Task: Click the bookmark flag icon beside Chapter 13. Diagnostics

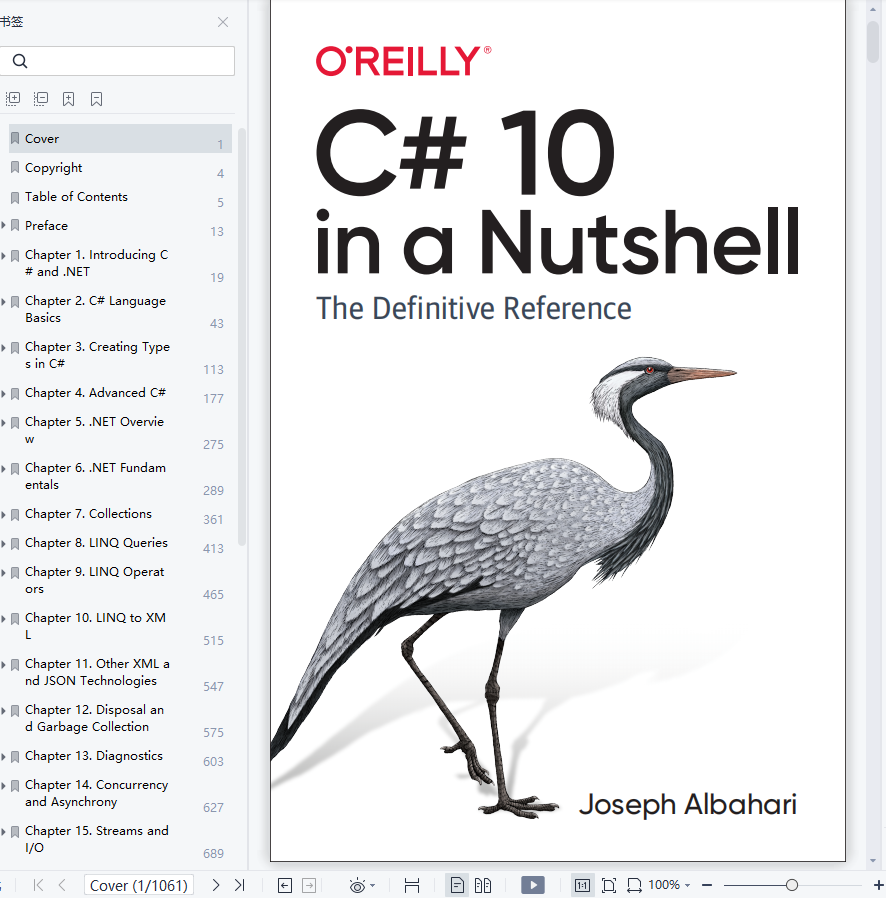Action: click(x=15, y=756)
